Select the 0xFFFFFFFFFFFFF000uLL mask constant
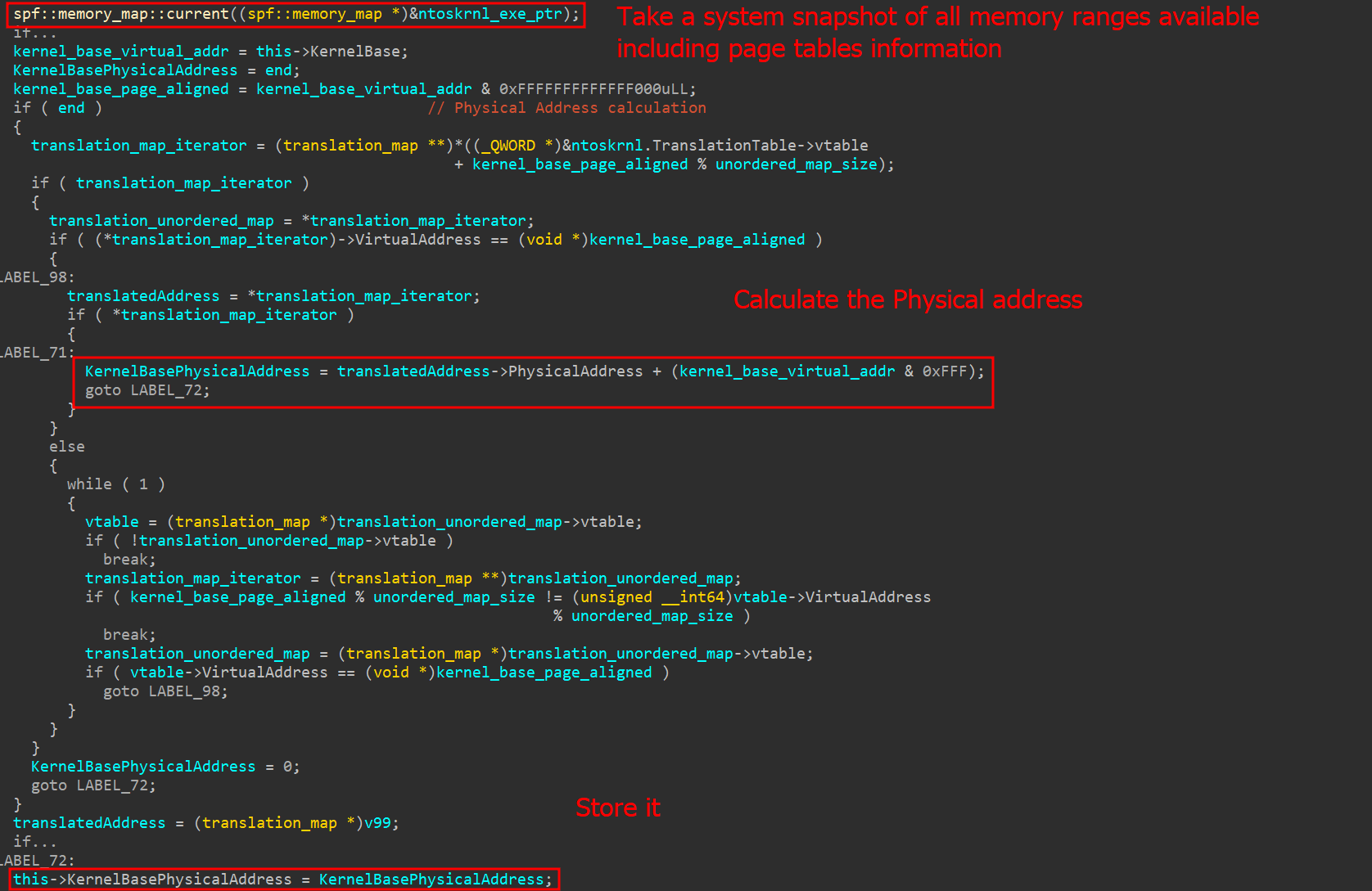This screenshot has width=1372, height=891. tap(597, 89)
